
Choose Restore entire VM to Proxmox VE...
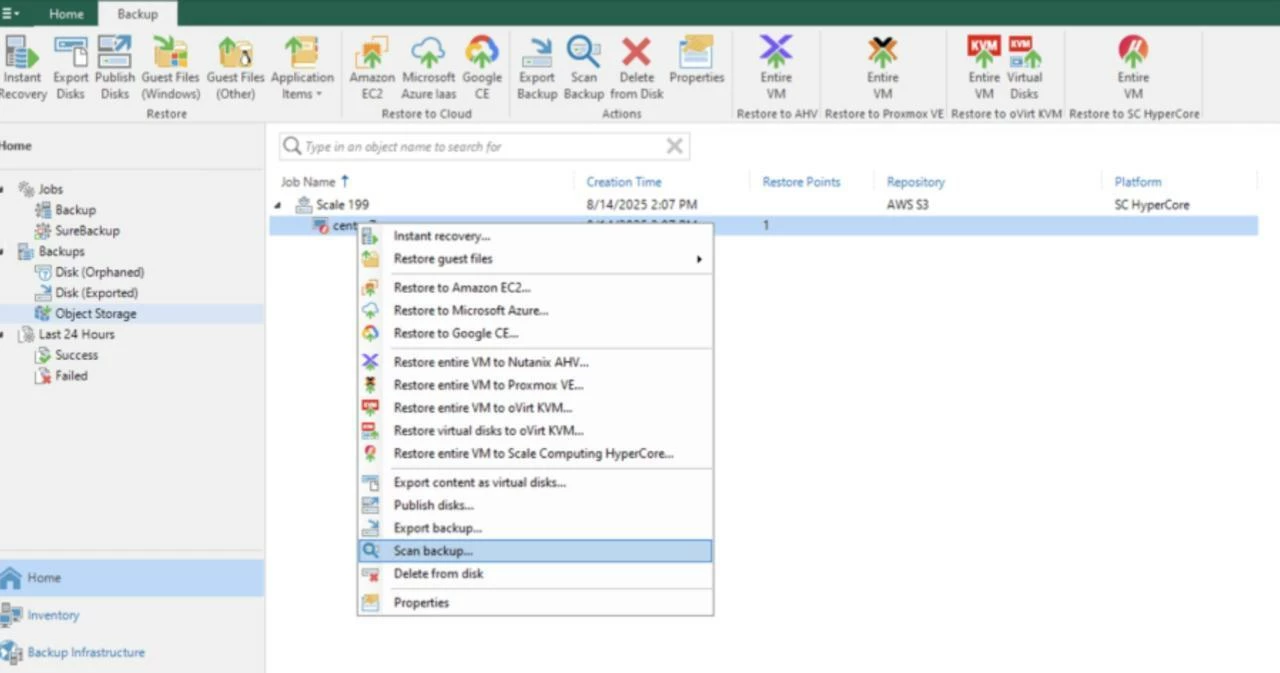pos(535,385)
